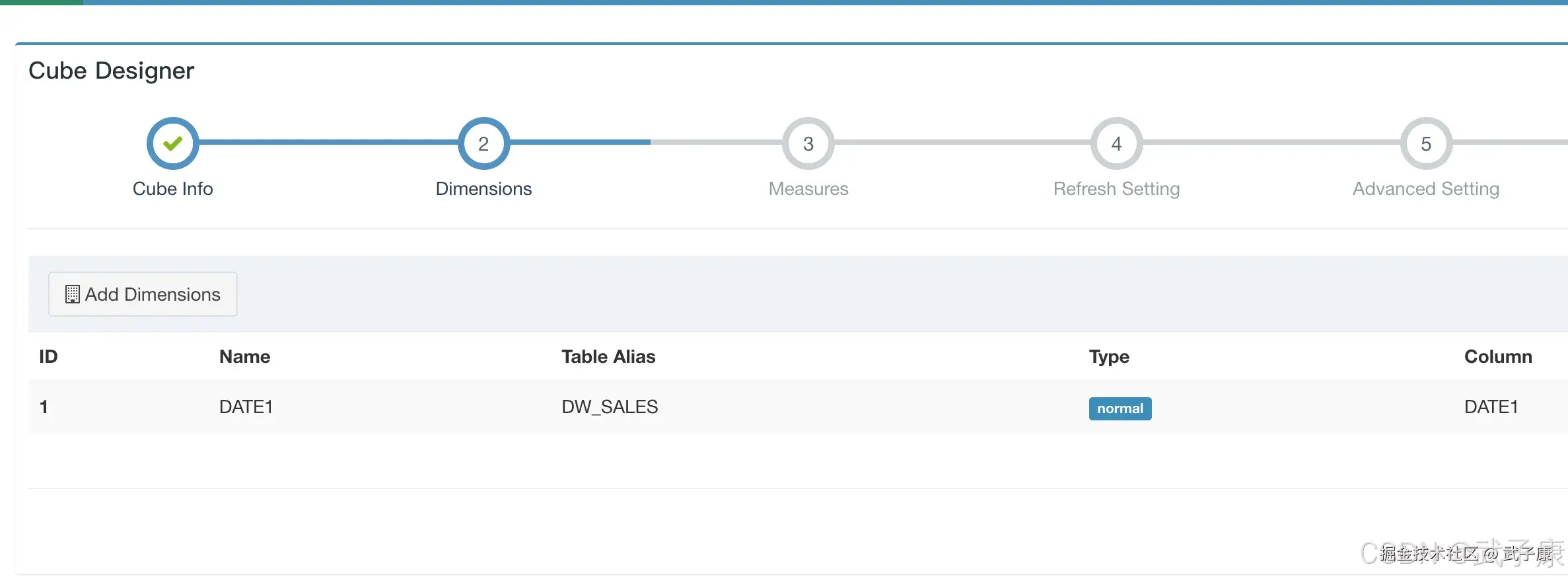The image size is (1568, 579).
Task: Click the DATE1 value under Column
Action: pyautogui.click(x=1491, y=407)
